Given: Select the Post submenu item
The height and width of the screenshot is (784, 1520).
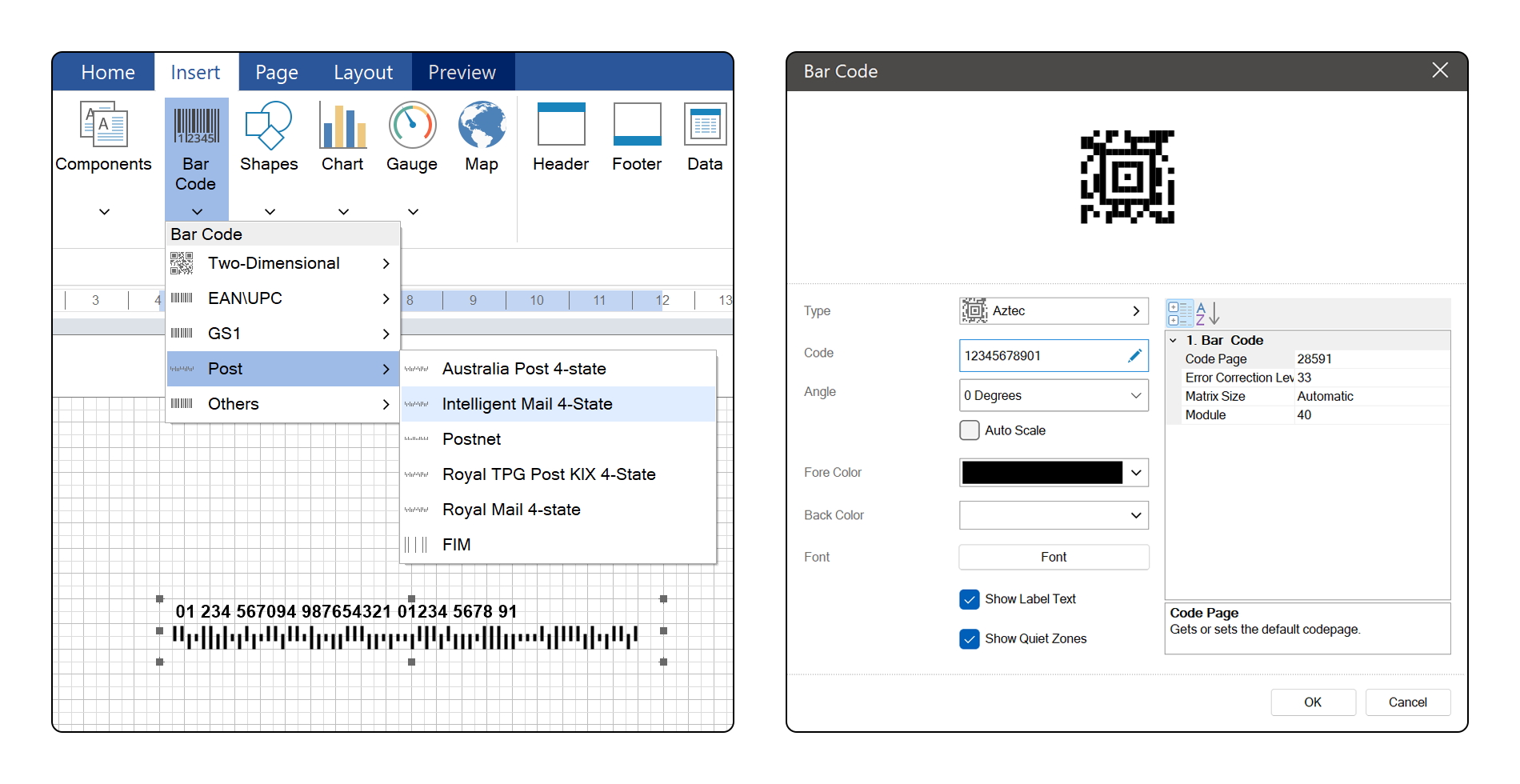Looking at the screenshot, I should (282, 369).
